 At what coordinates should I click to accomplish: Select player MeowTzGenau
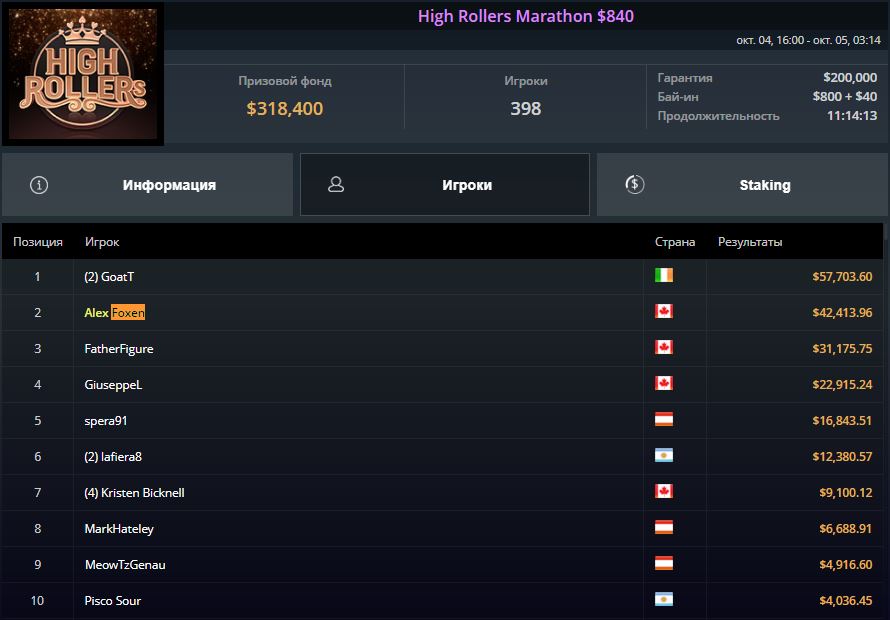point(125,564)
